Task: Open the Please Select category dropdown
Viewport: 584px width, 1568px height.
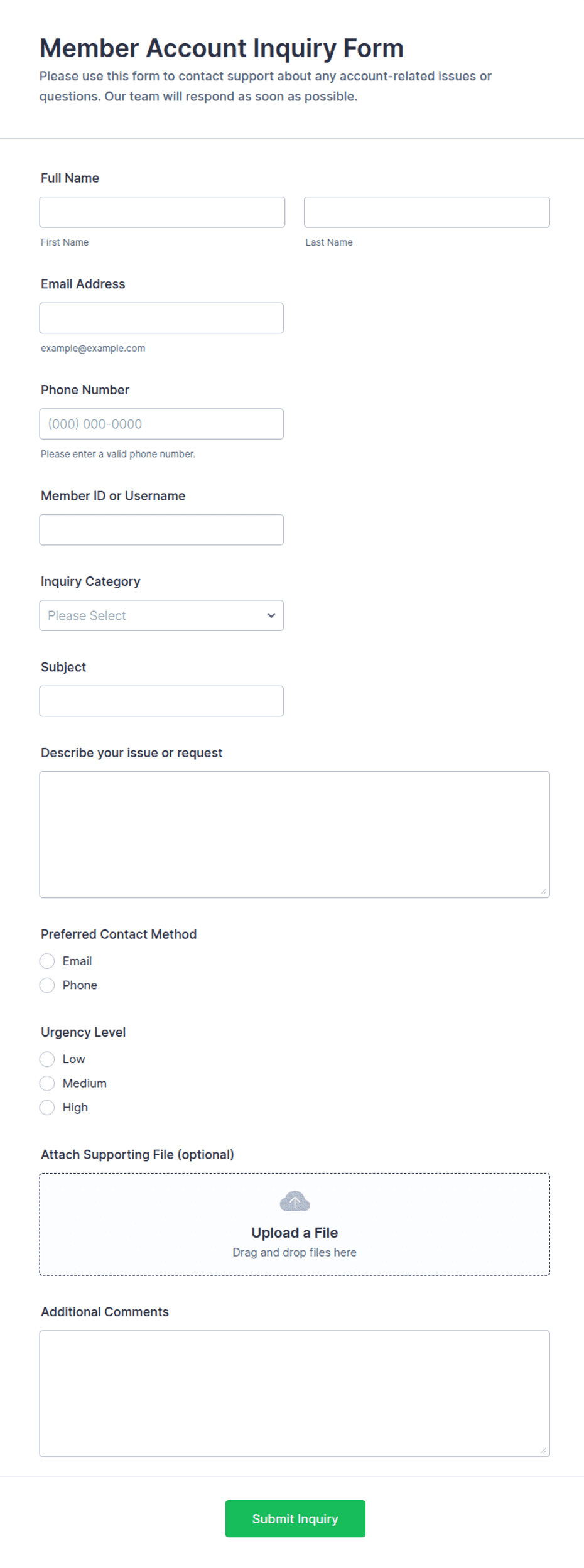Action: click(x=161, y=615)
